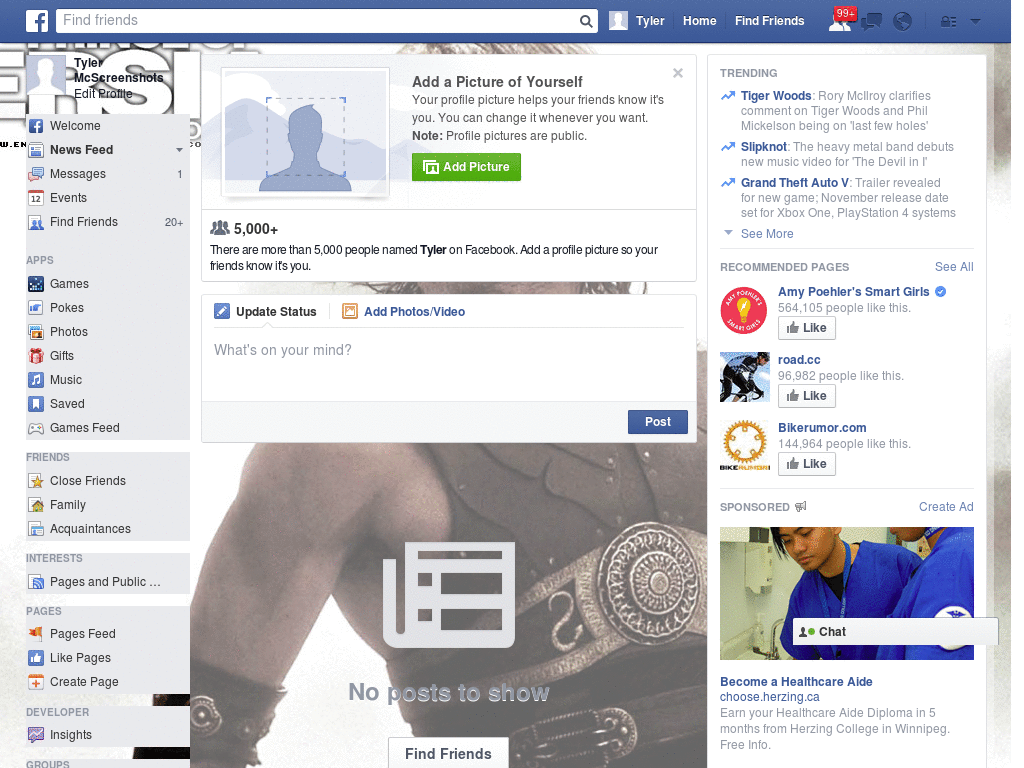
Task: Like Amy Poehler's Smart Girls page
Action: tap(807, 328)
